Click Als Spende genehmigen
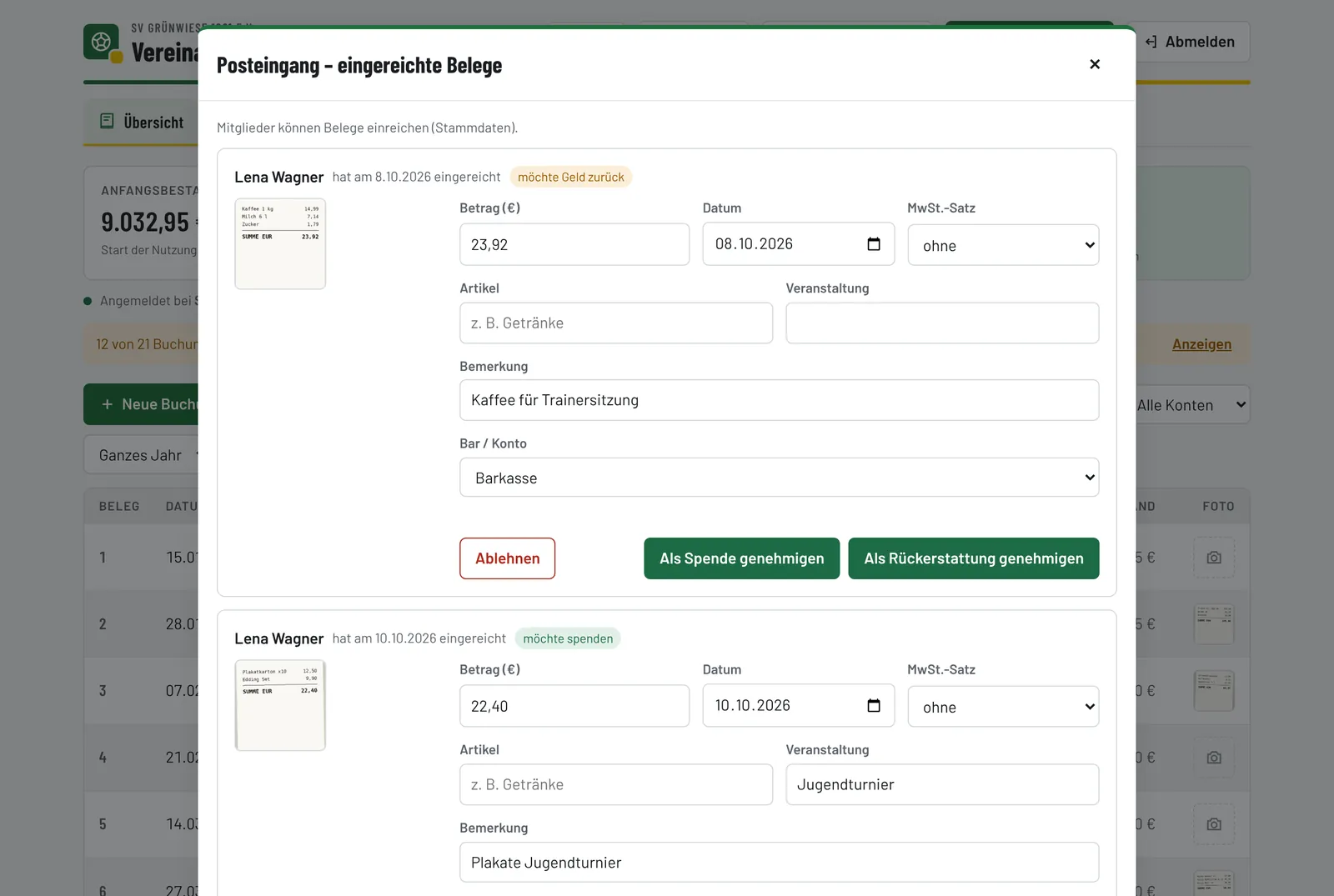 click(742, 558)
